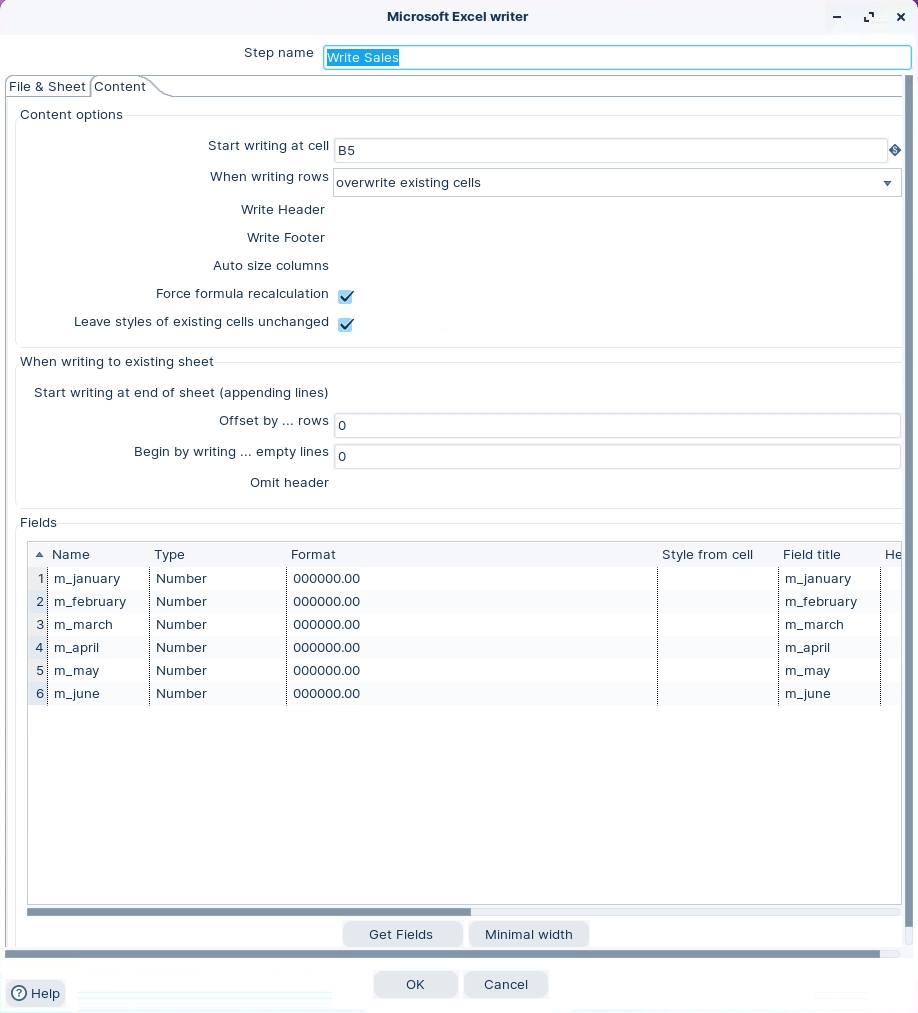918x1013 pixels.
Task: Click the Format column header
Action: (313, 555)
